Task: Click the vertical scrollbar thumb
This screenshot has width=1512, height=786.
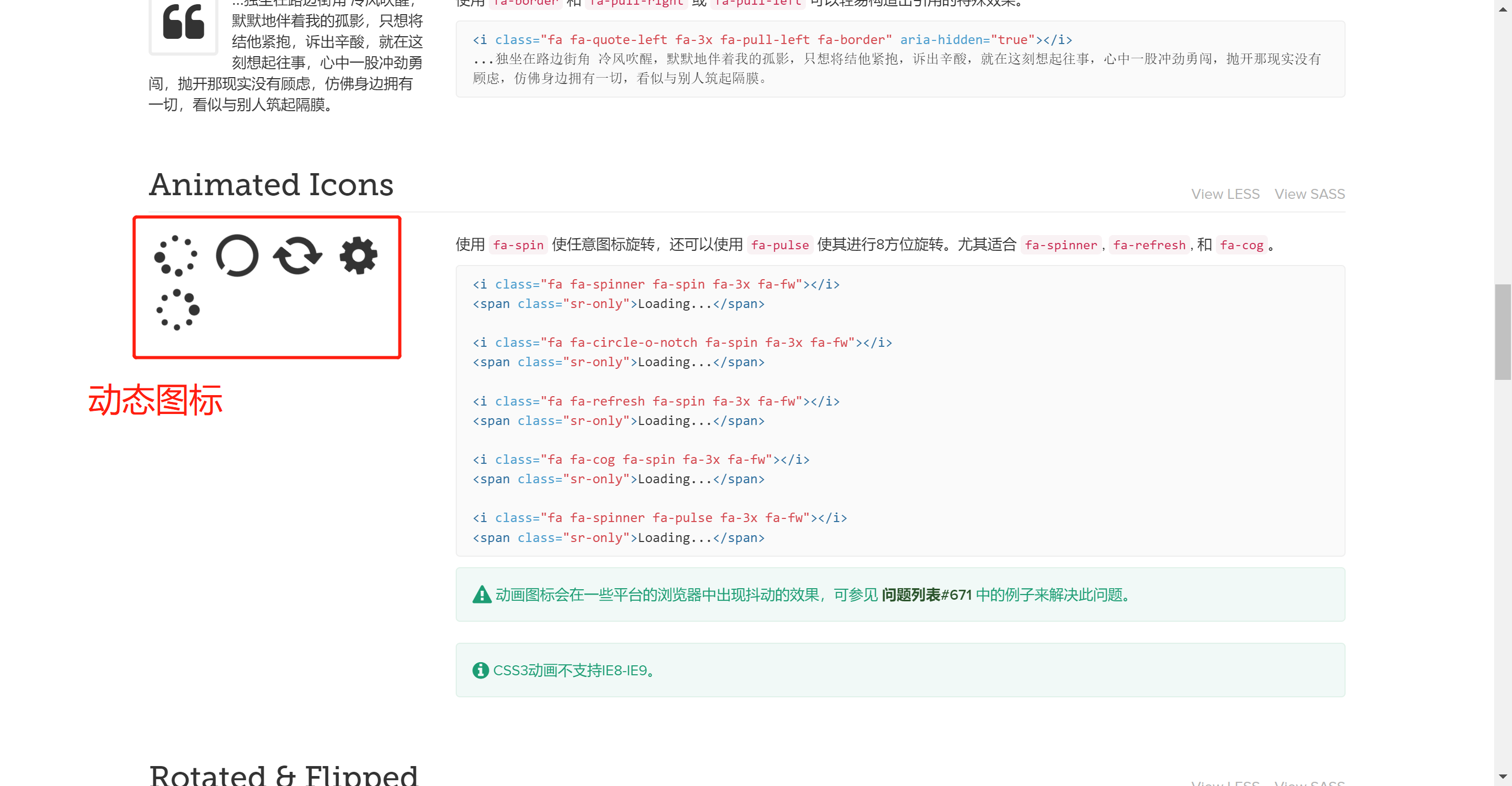Action: click(1502, 332)
